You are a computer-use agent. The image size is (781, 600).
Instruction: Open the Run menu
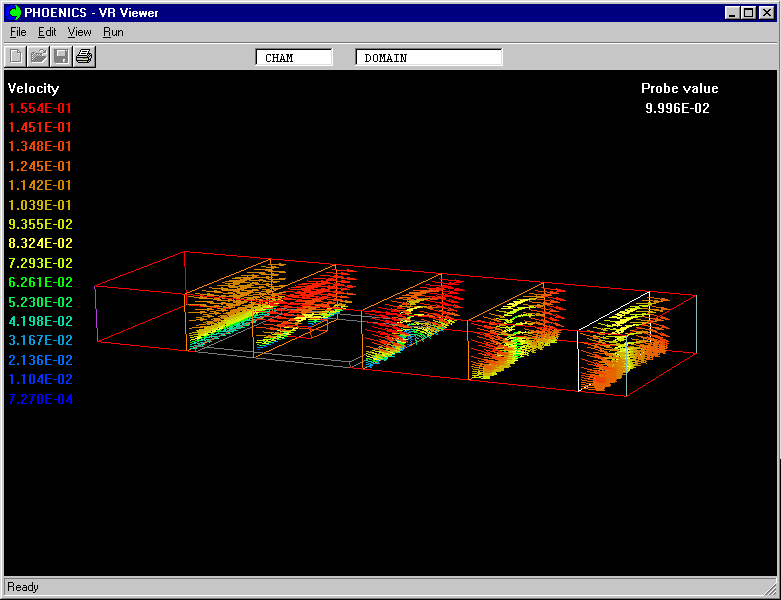113,32
